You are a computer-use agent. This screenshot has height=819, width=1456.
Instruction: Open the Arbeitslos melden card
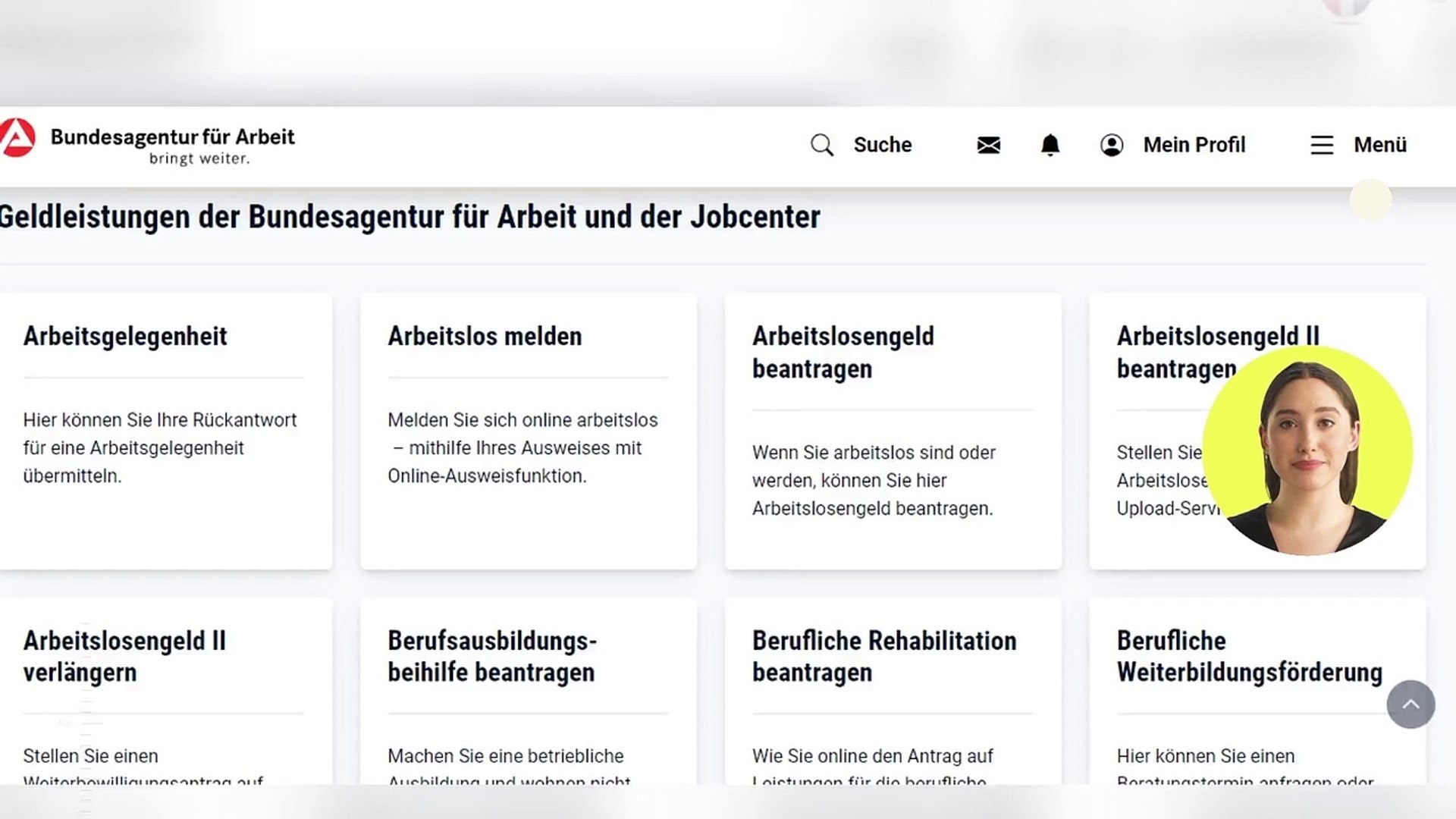coord(529,431)
